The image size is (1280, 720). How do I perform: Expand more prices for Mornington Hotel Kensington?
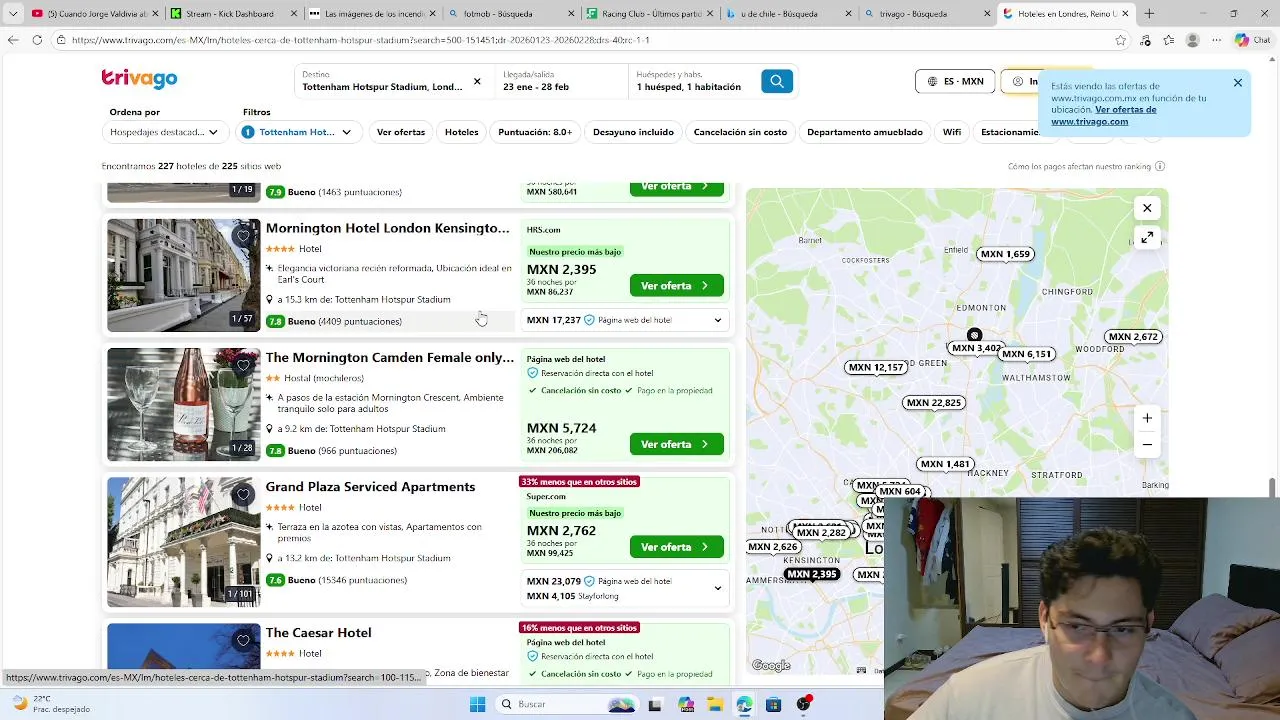717,320
